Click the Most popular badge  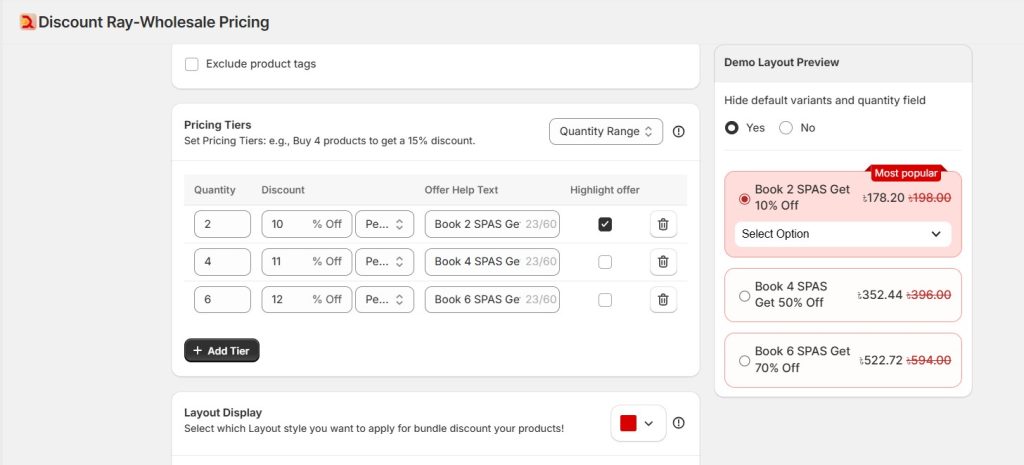coord(906,173)
